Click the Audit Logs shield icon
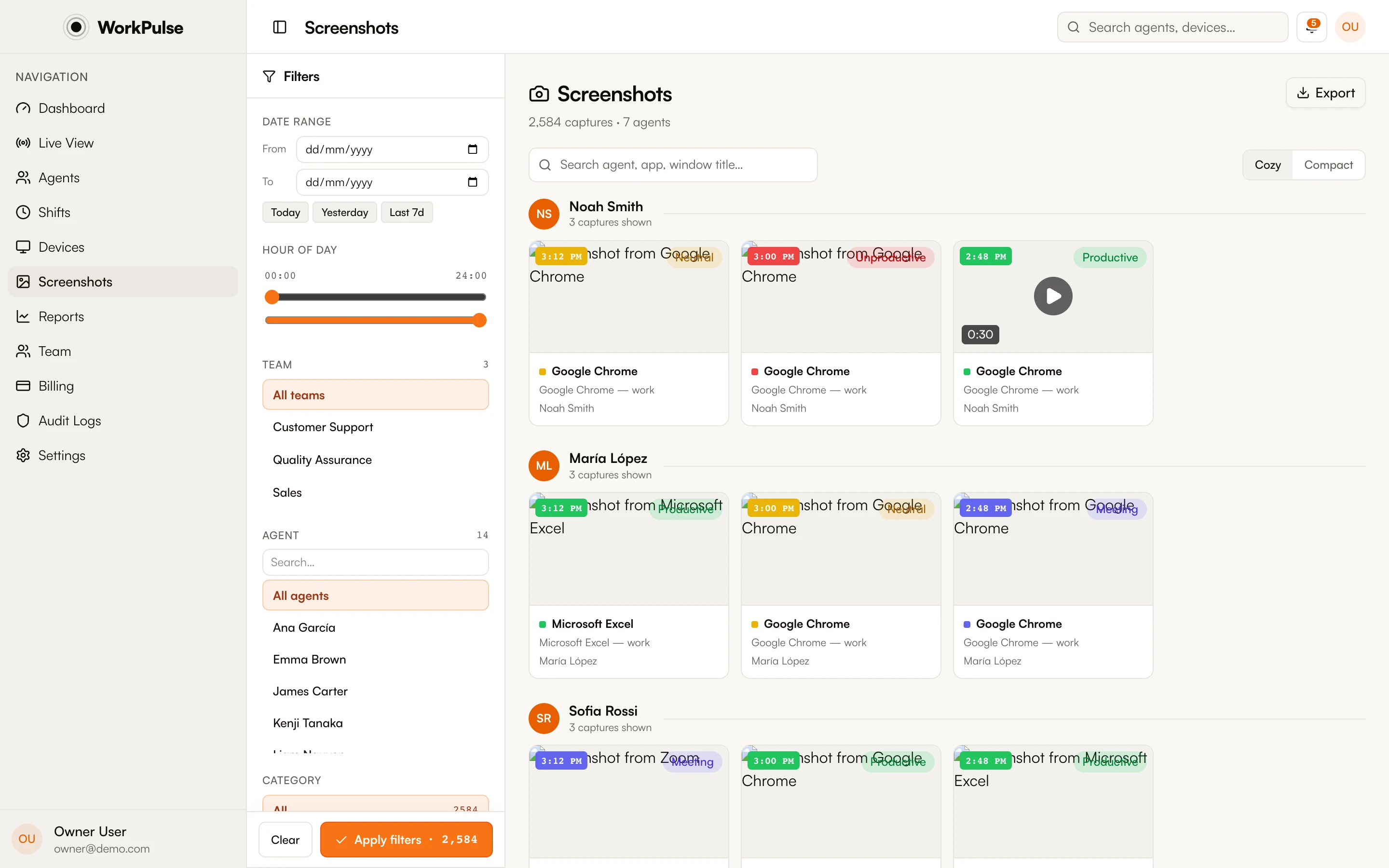Image resolution: width=1389 pixels, height=868 pixels. (23, 421)
